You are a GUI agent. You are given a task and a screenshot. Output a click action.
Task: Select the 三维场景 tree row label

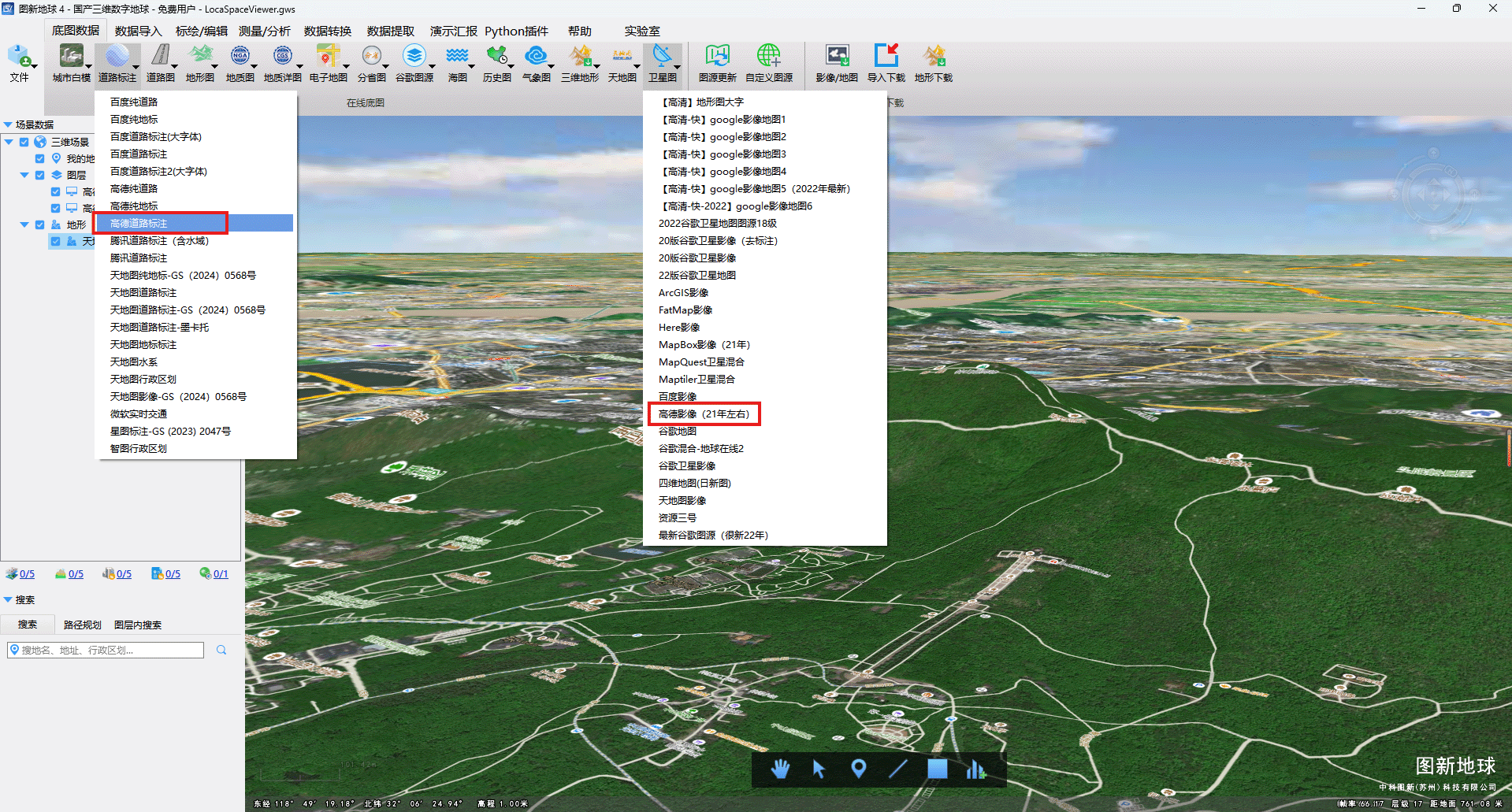tap(70, 143)
